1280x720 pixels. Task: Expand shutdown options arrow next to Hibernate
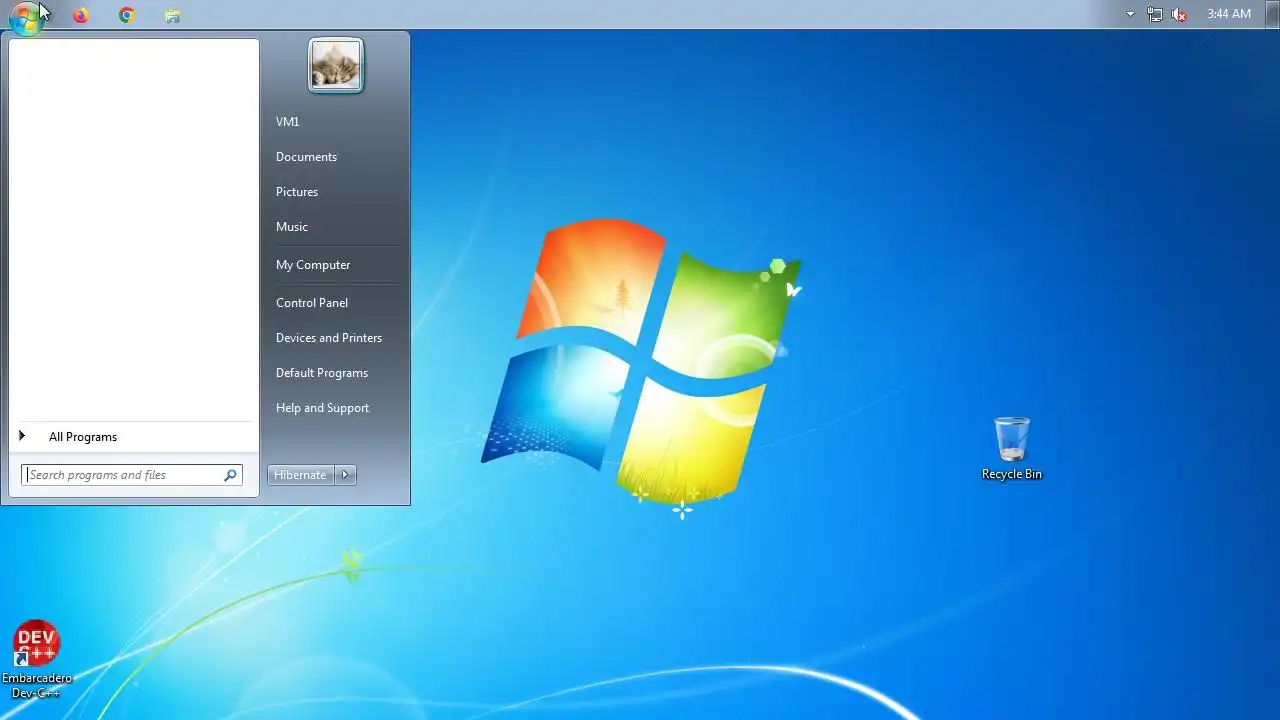click(x=345, y=475)
